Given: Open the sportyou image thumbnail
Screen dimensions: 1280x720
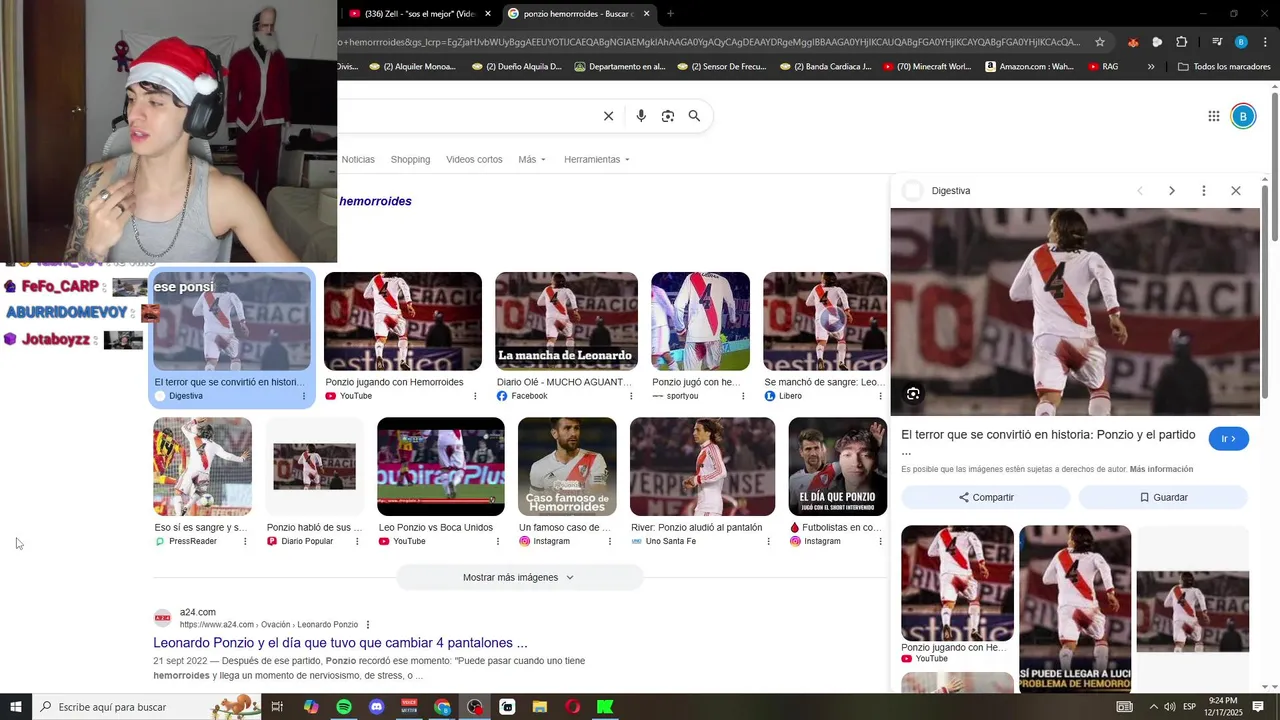Looking at the screenshot, I should point(700,321).
